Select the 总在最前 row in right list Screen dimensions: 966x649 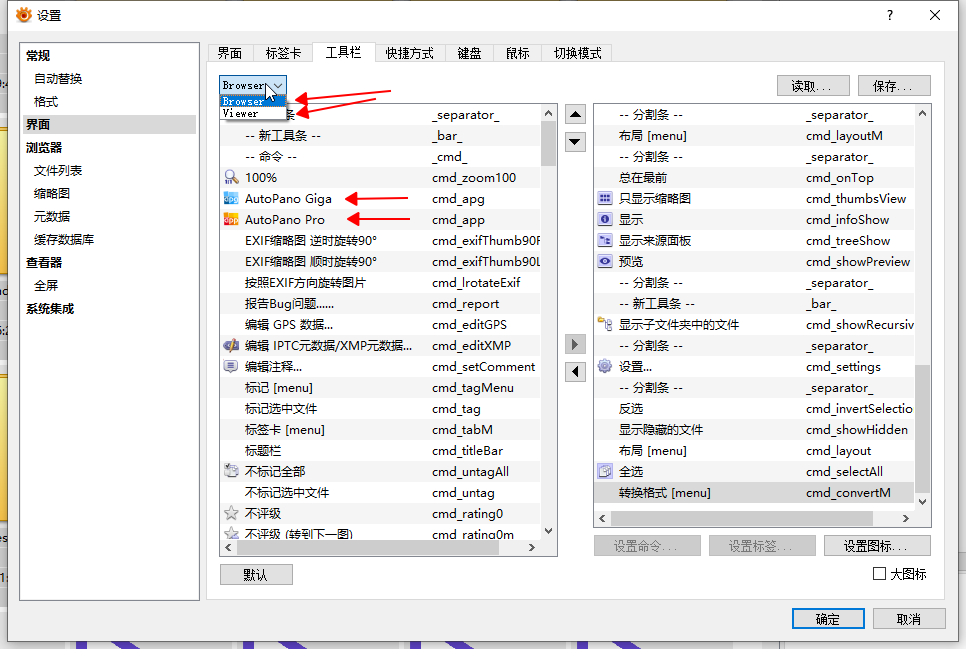(755, 178)
